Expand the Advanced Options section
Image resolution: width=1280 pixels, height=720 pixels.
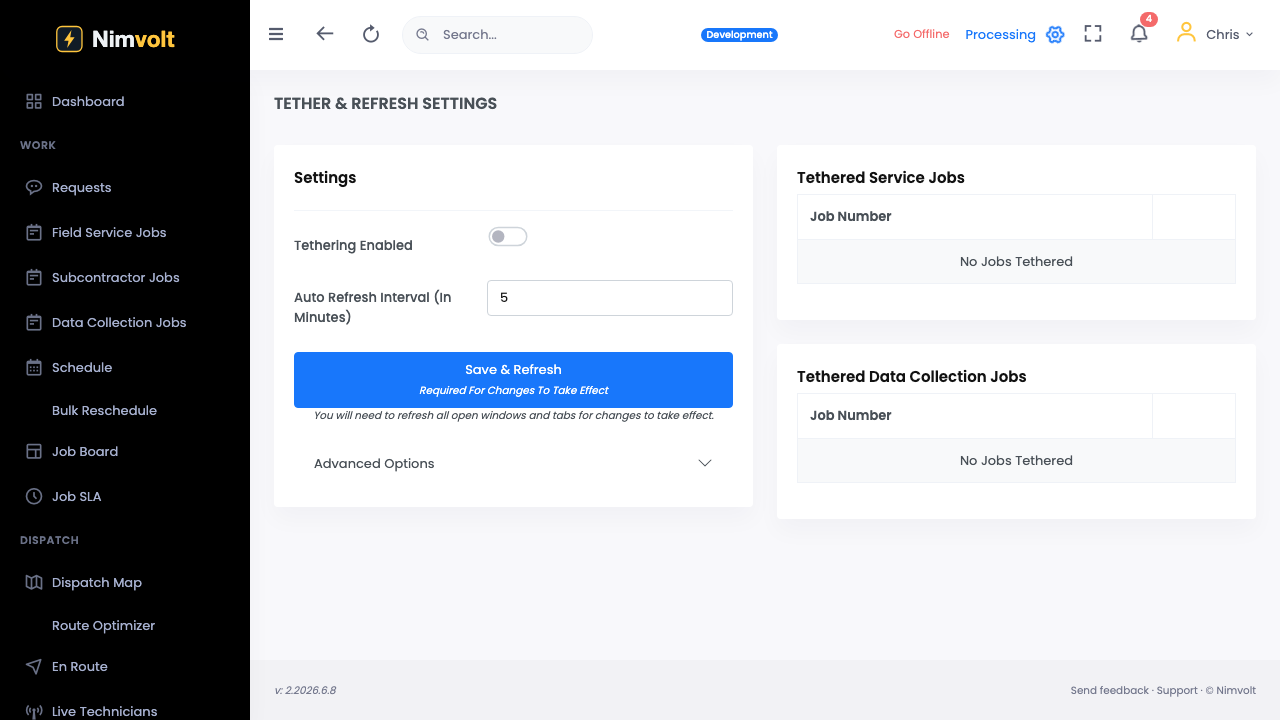point(513,463)
